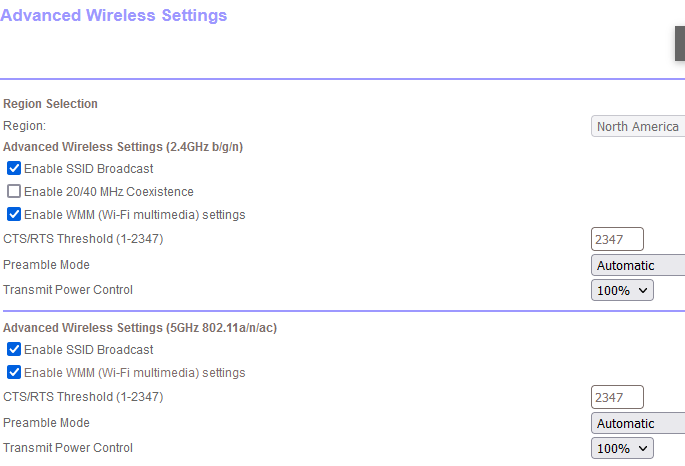
Task: Open 2.4GHz Preamble Mode dropdown
Action: [x=638, y=265]
